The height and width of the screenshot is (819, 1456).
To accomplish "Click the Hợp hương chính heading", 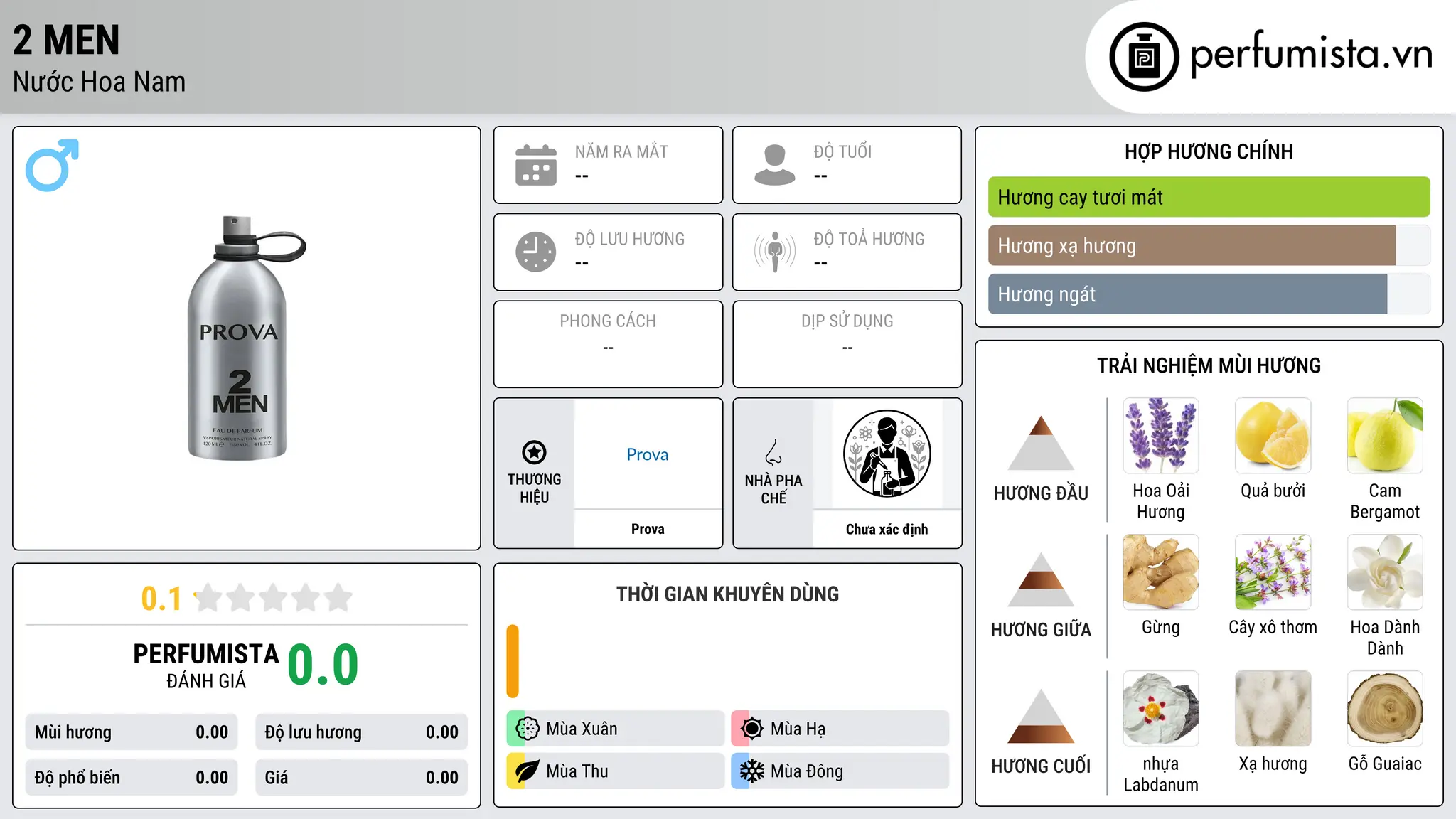I will (x=1209, y=151).
